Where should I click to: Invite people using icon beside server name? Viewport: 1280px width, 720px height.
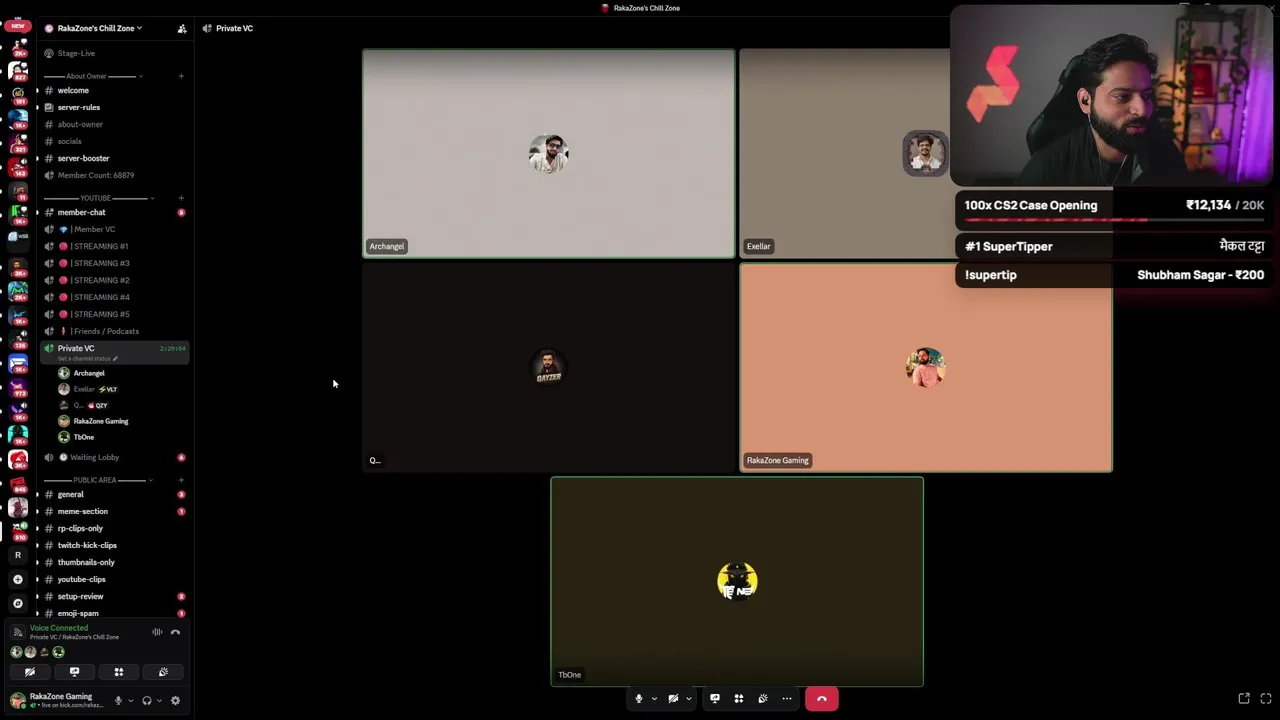tap(181, 28)
